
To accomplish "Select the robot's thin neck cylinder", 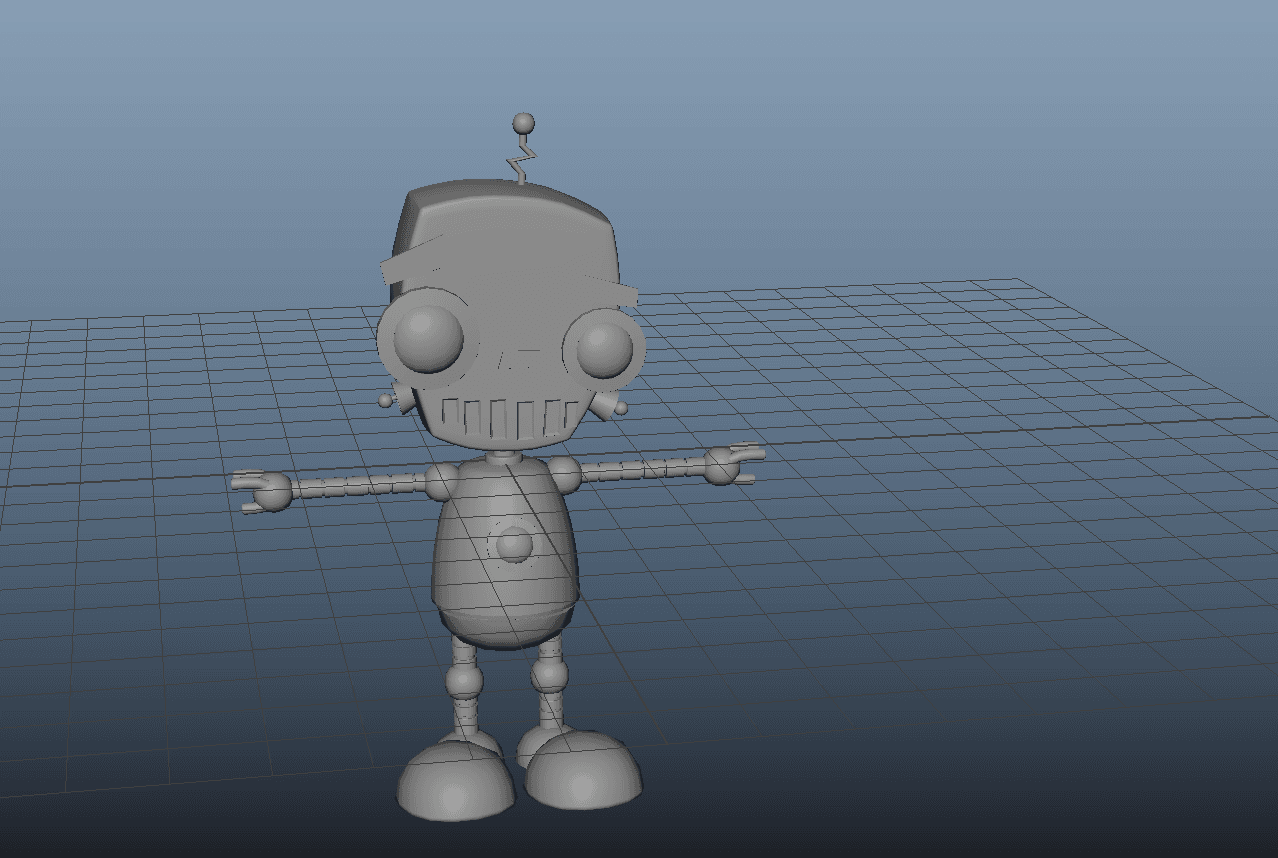I will tap(506, 457).
